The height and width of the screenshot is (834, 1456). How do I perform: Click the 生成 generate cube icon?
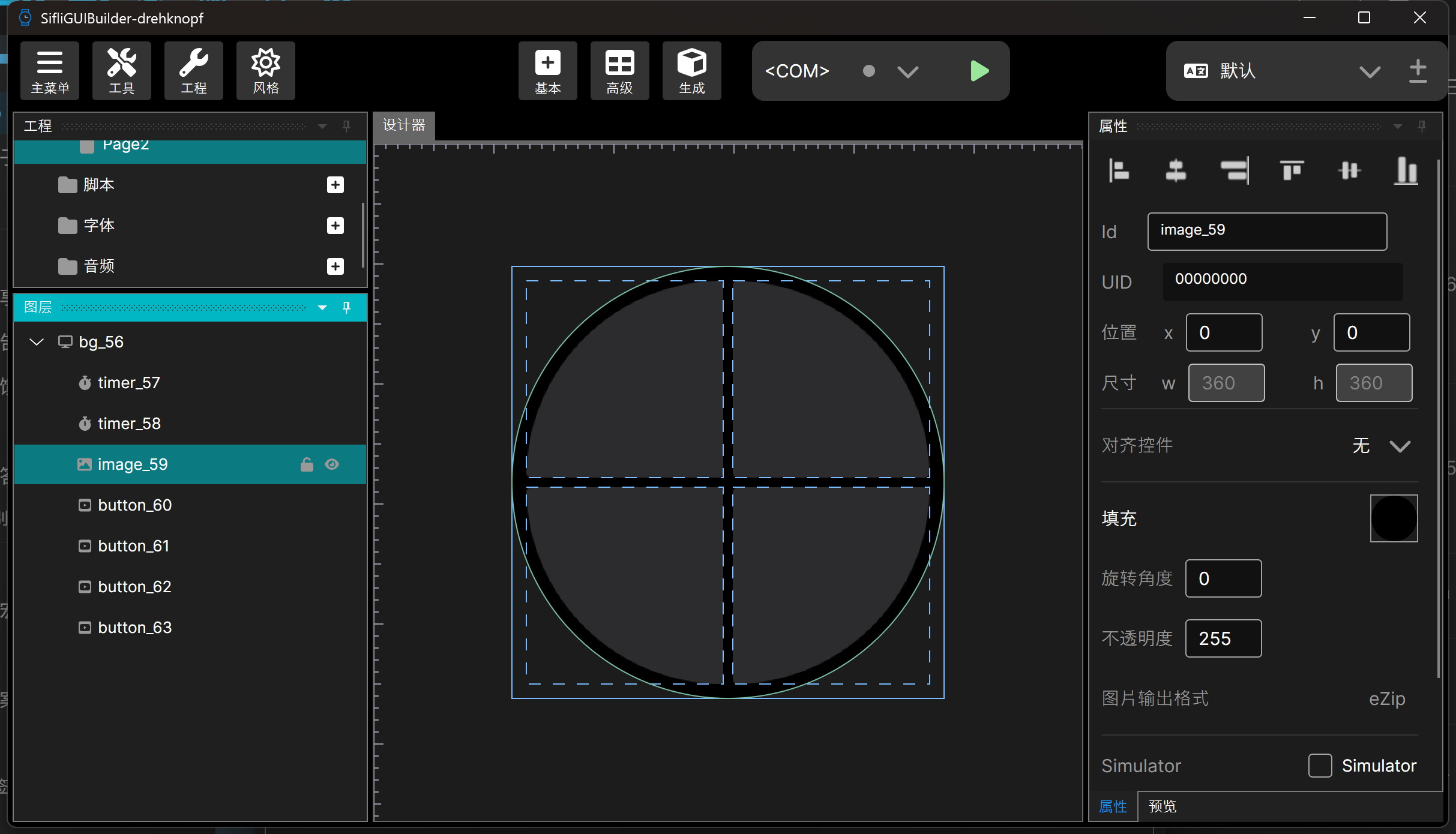pos(691,71)
